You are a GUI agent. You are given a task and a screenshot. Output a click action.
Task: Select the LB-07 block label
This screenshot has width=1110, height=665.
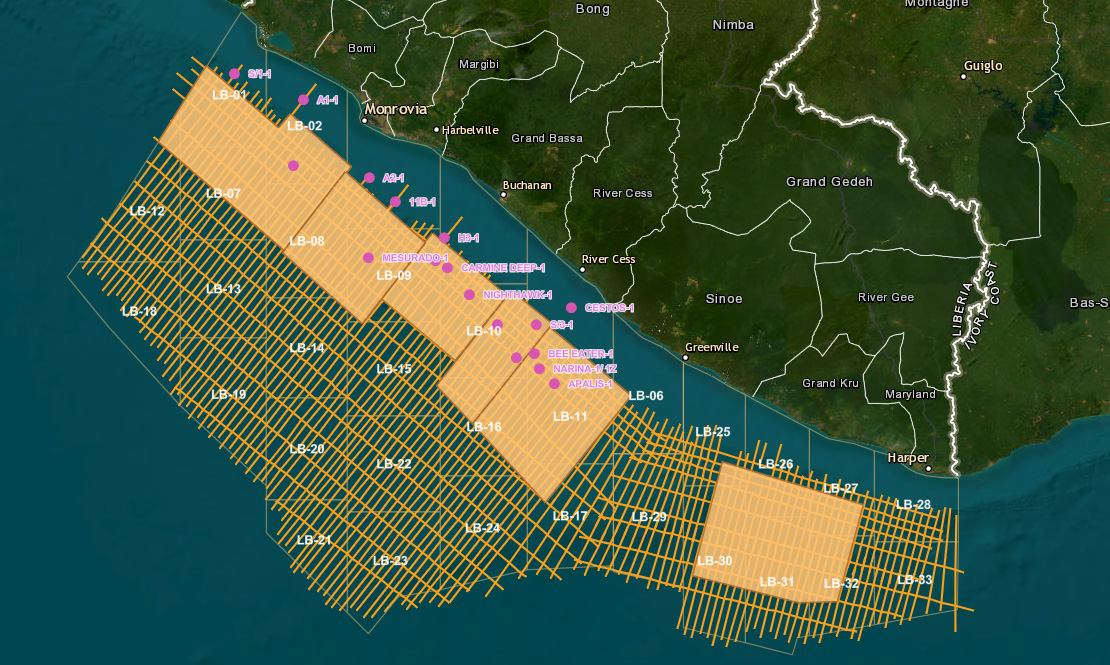[223, 193]
